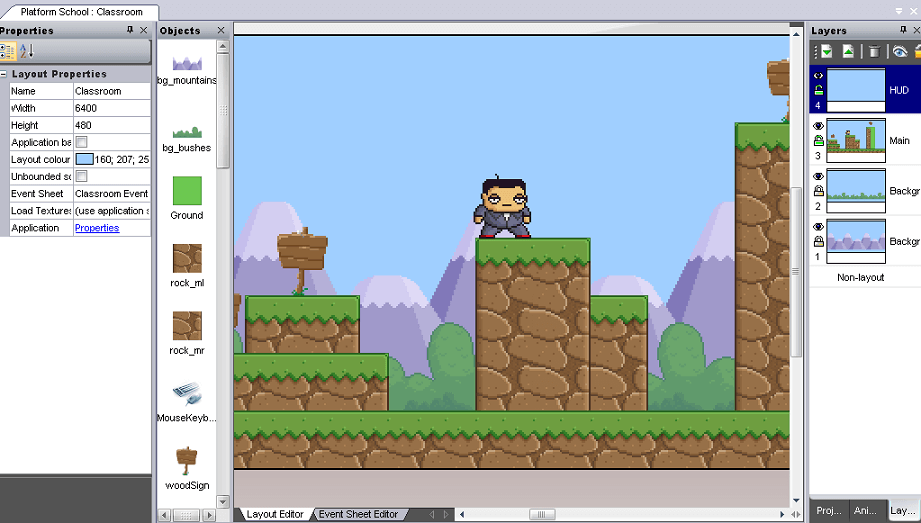921x523 pixels.
Task: Select the MouseKeyboard object icon
Action: click(187, 394)
